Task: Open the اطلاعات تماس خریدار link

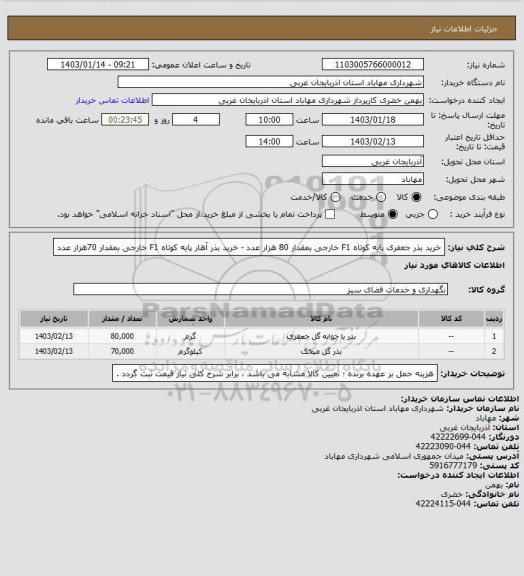Action: [x=112, y=100]
